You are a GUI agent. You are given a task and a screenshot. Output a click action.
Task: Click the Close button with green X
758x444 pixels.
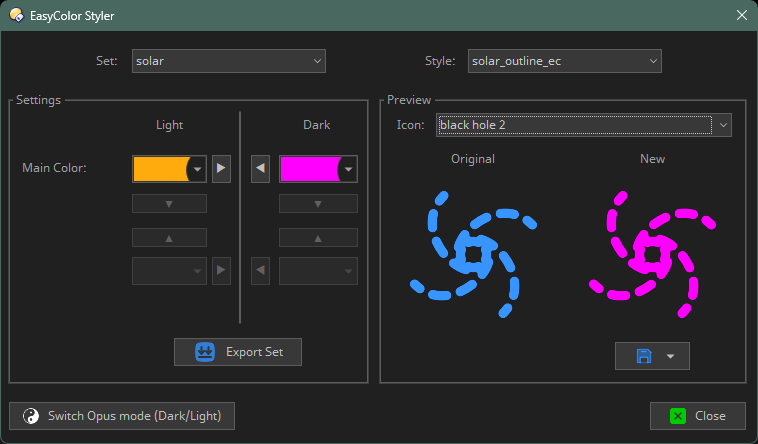[x=698, y=416]
